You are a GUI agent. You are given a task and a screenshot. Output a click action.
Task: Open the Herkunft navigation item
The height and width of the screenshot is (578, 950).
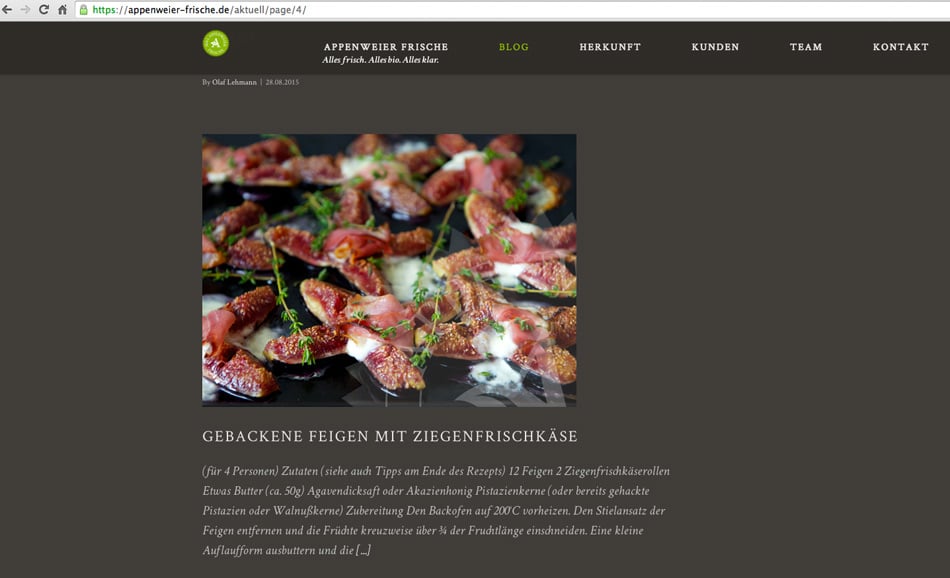(610, 47)
